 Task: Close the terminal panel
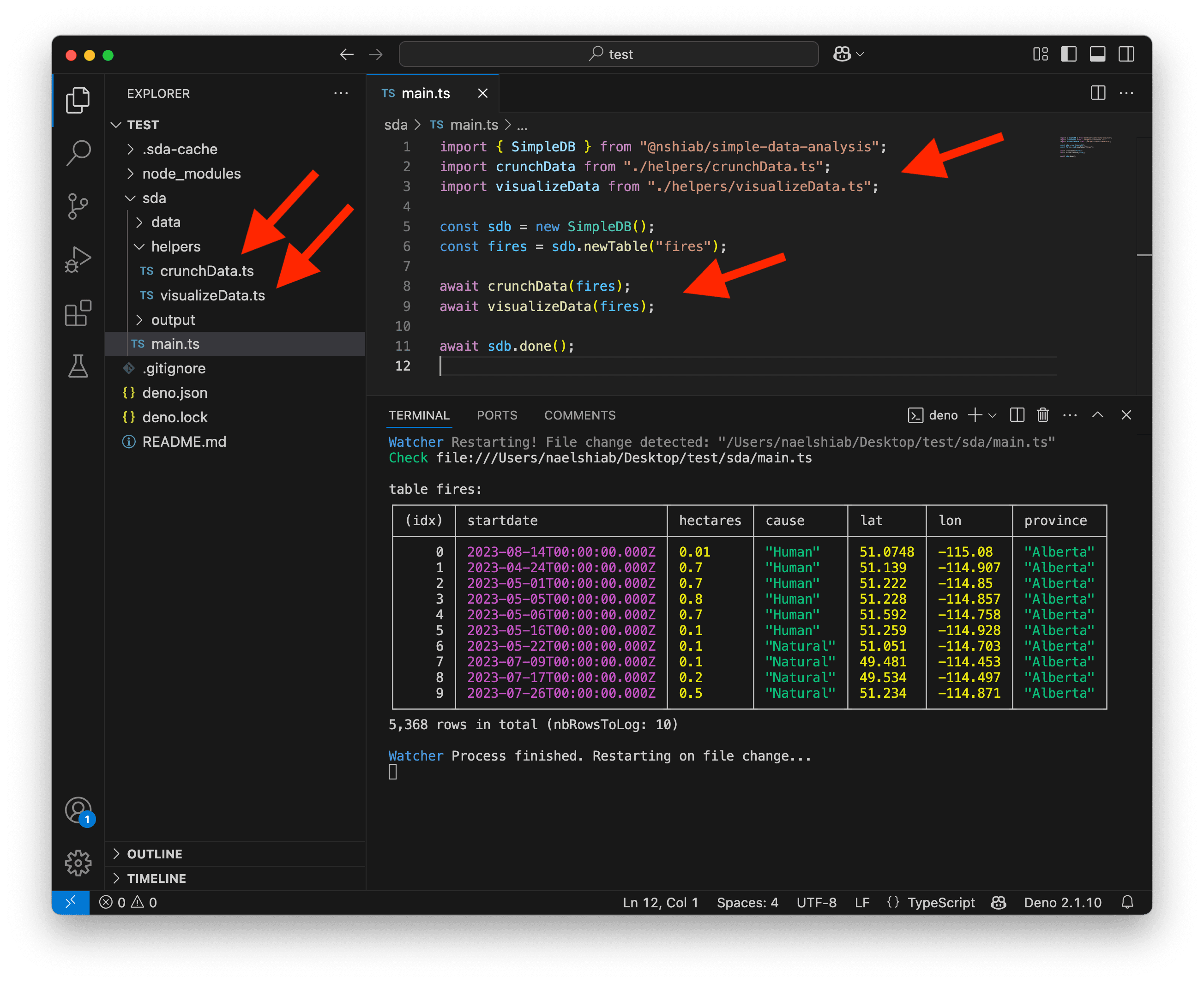pos(1126,415)
